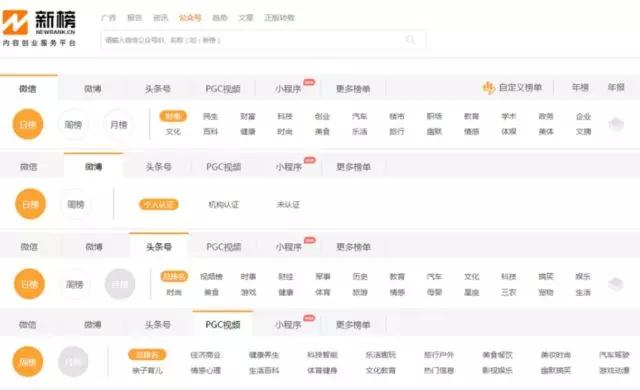Choose the 企业 category
This screenshot has height=390, width=640.
(x=584, y=116)
